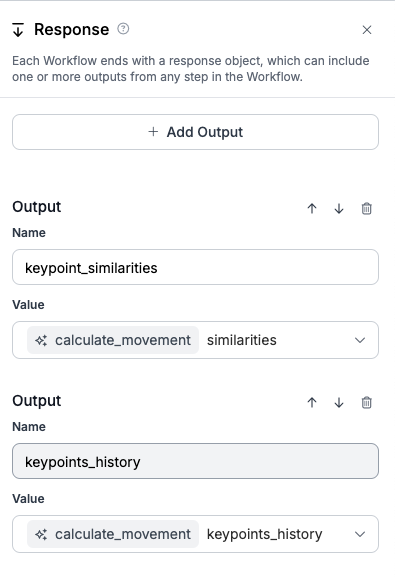Image resolution: width=395 pixels, height=577 pixels.
Task: Click the keypoint_similarities name field
Action: coord(195,267)
